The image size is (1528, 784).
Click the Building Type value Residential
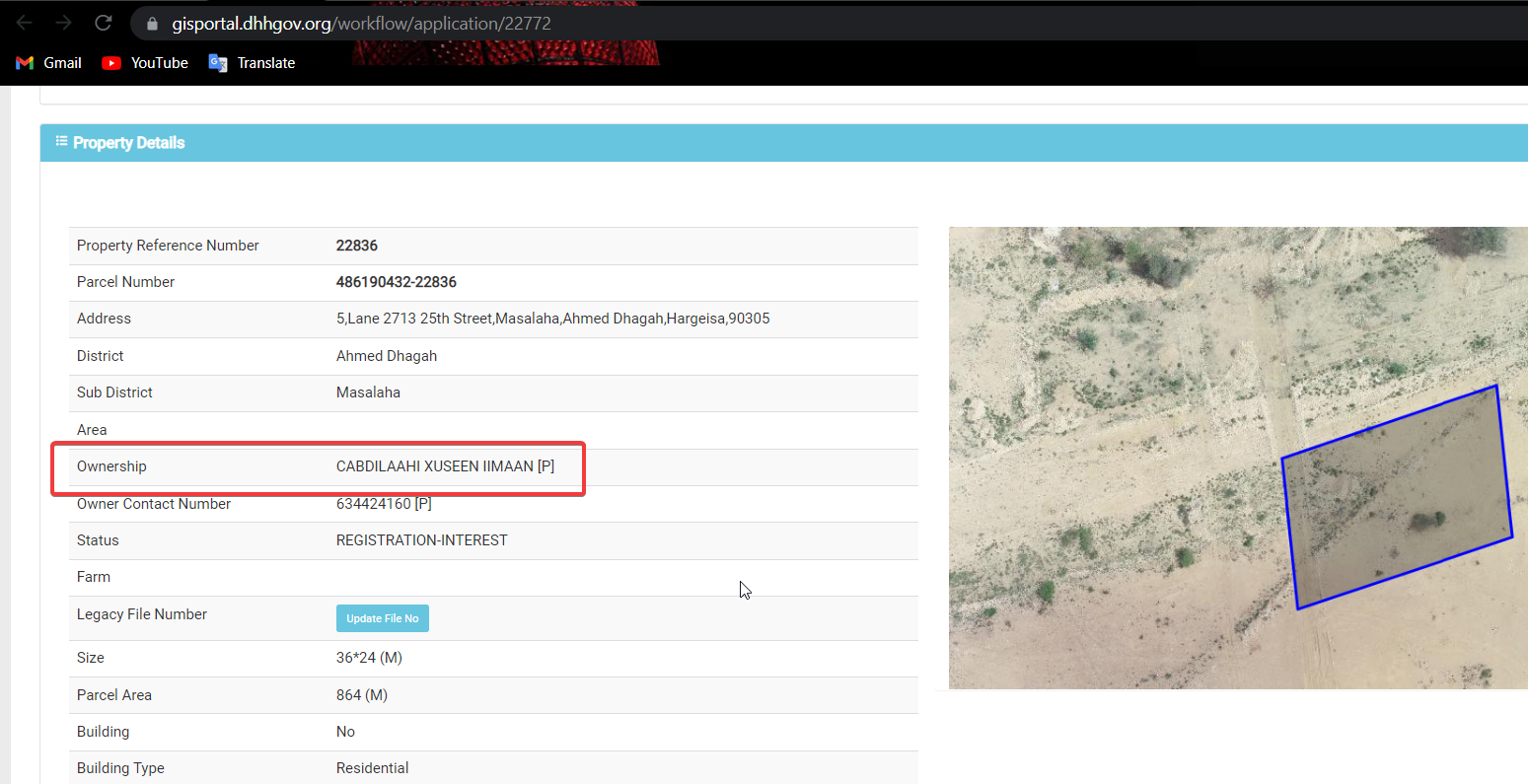372,768
